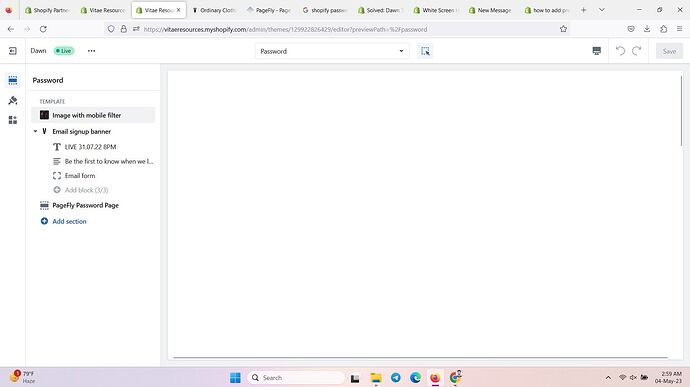Switch to the New Message browser tab

491,10
